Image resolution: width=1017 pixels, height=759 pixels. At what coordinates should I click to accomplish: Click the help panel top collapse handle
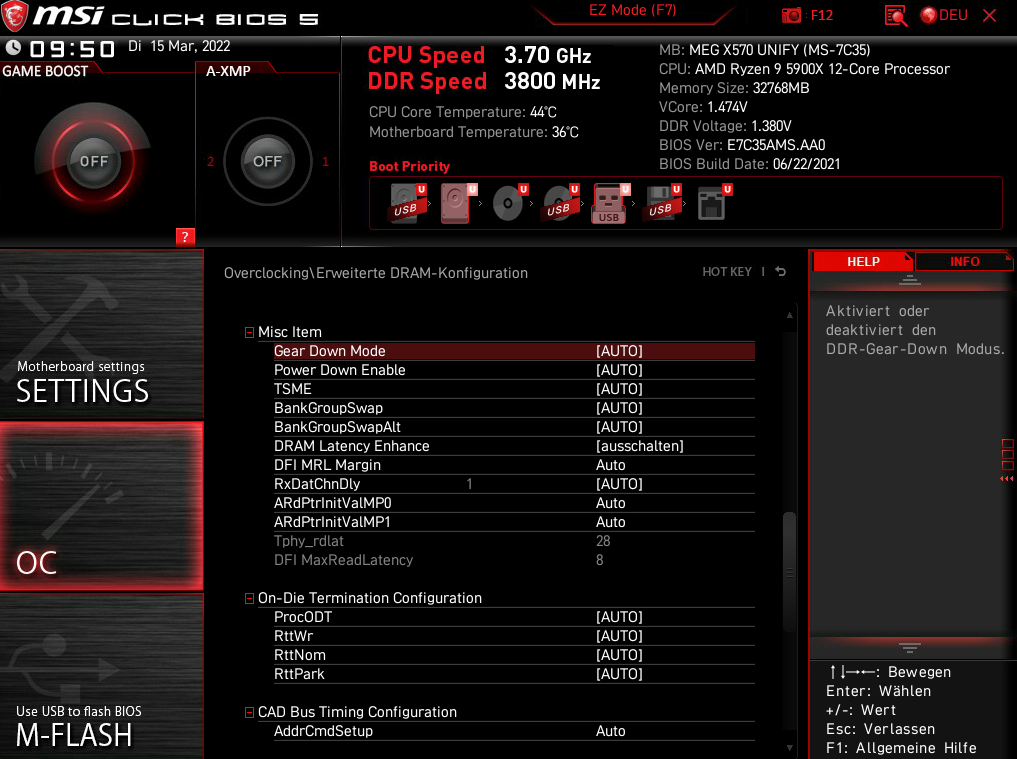point(909,280)
